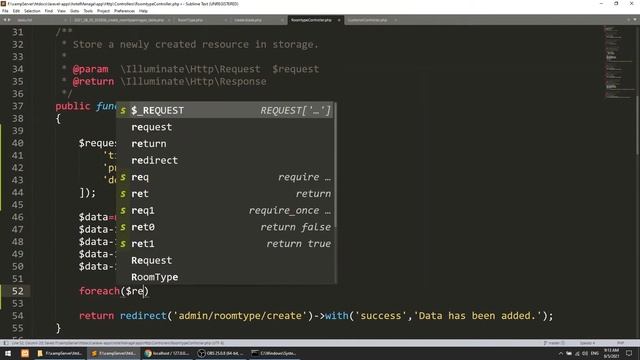Select $_REQUEST autocomplete suggestion
640x360 pixels.
pyautogui.click(x=225, y=110)
